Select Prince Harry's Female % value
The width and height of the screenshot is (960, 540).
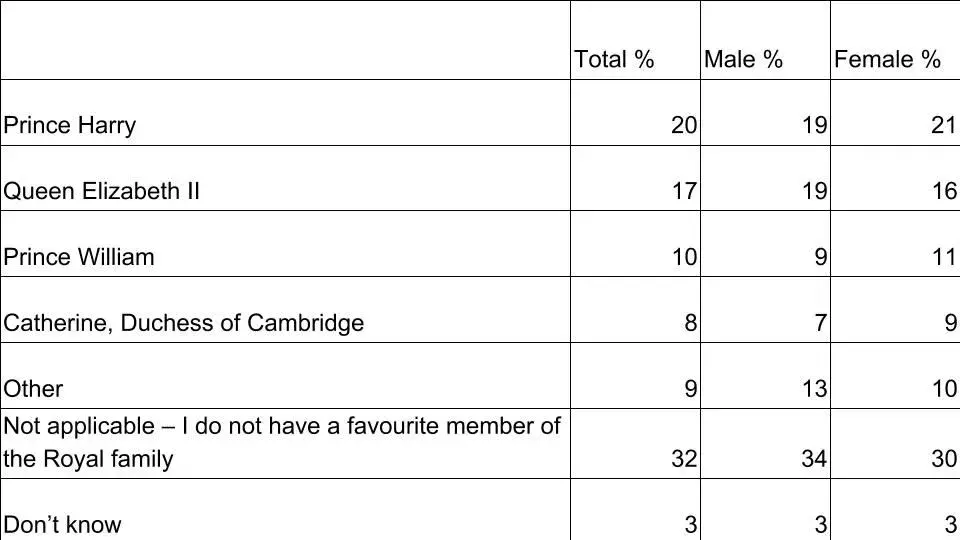tap(944, 125)
